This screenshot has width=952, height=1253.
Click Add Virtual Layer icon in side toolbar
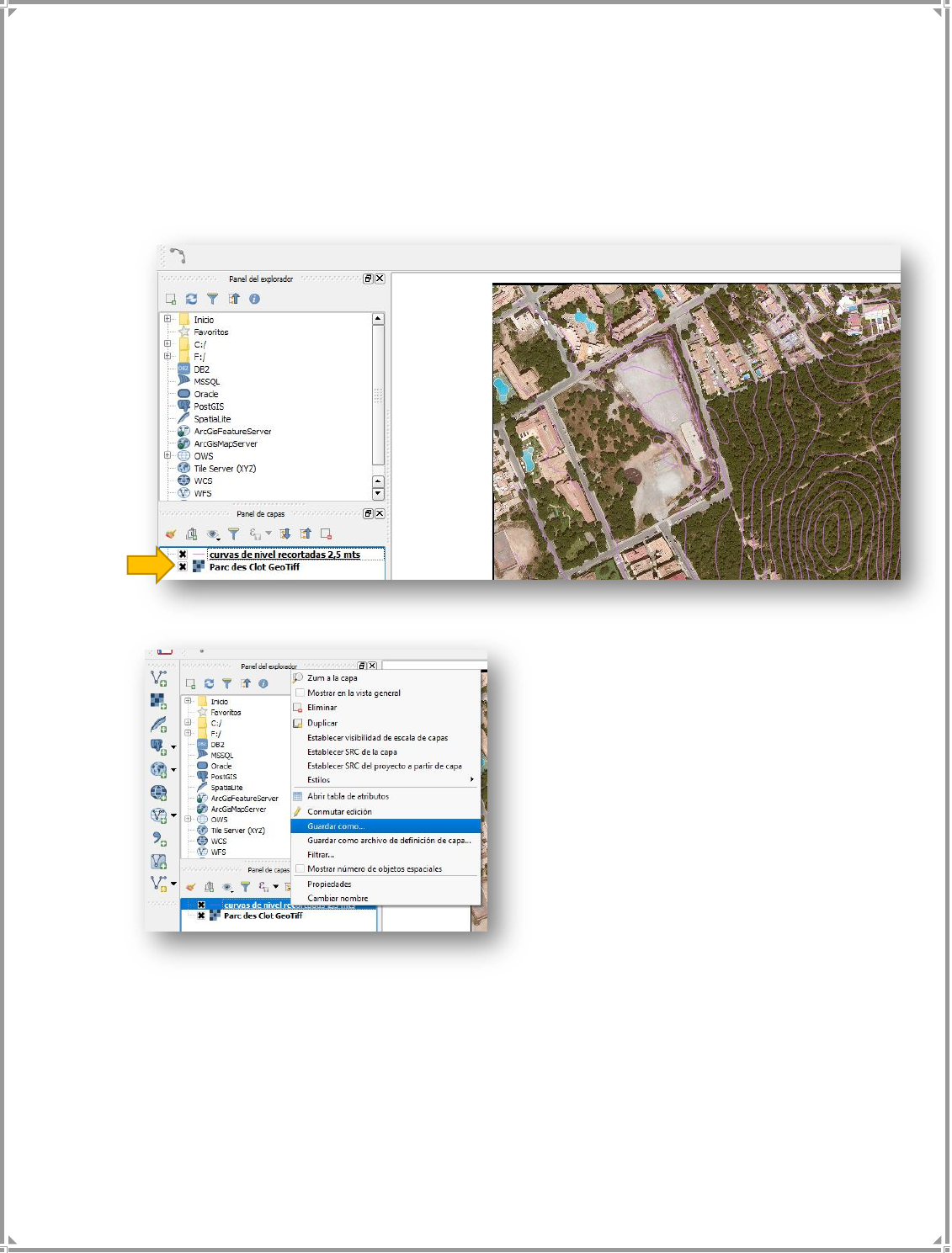point(158,862)
